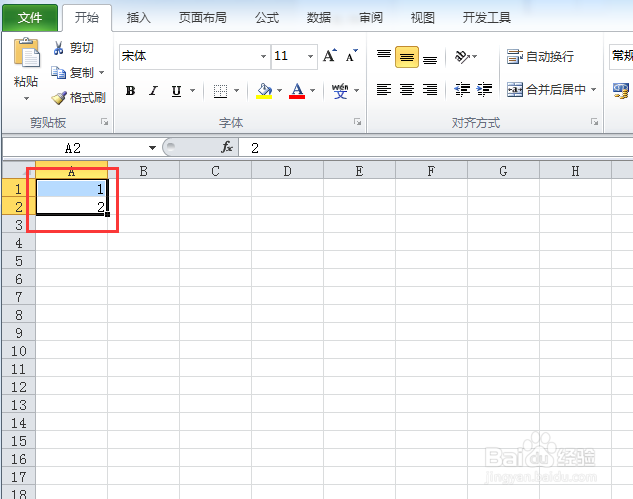Select column E header

(x=359, y=171)
